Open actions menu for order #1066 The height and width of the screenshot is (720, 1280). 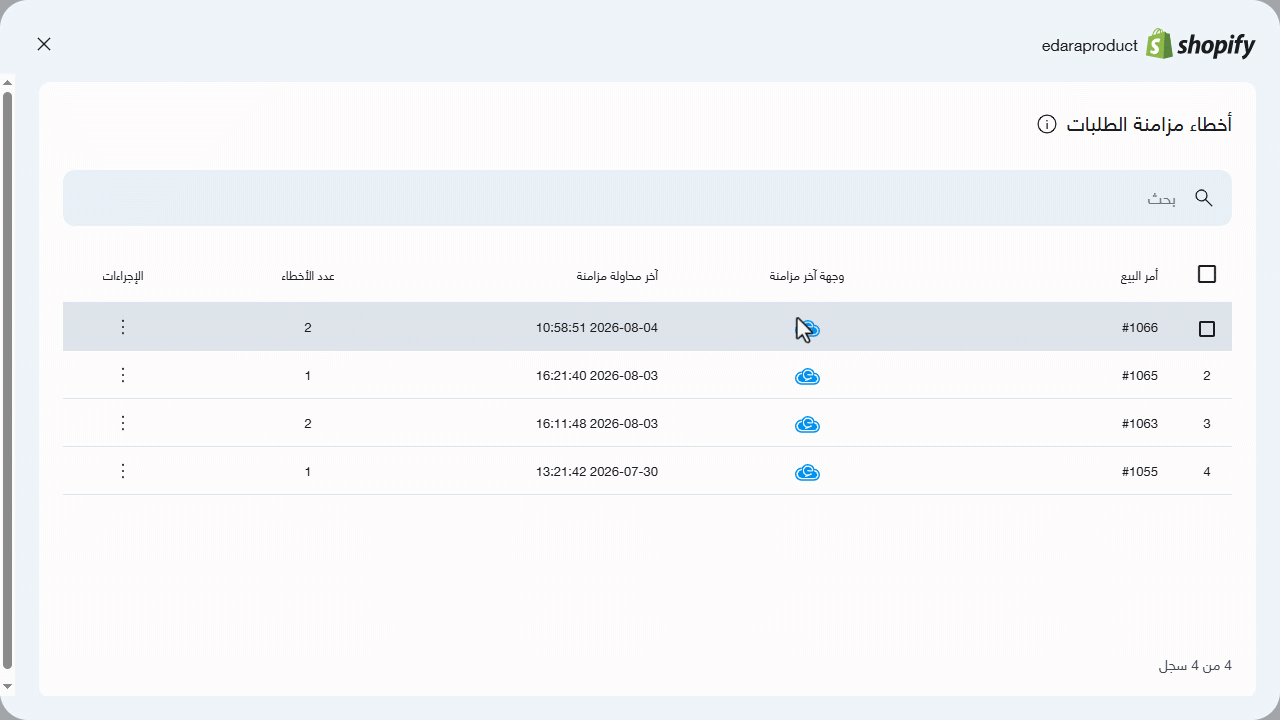pos(123,327)
